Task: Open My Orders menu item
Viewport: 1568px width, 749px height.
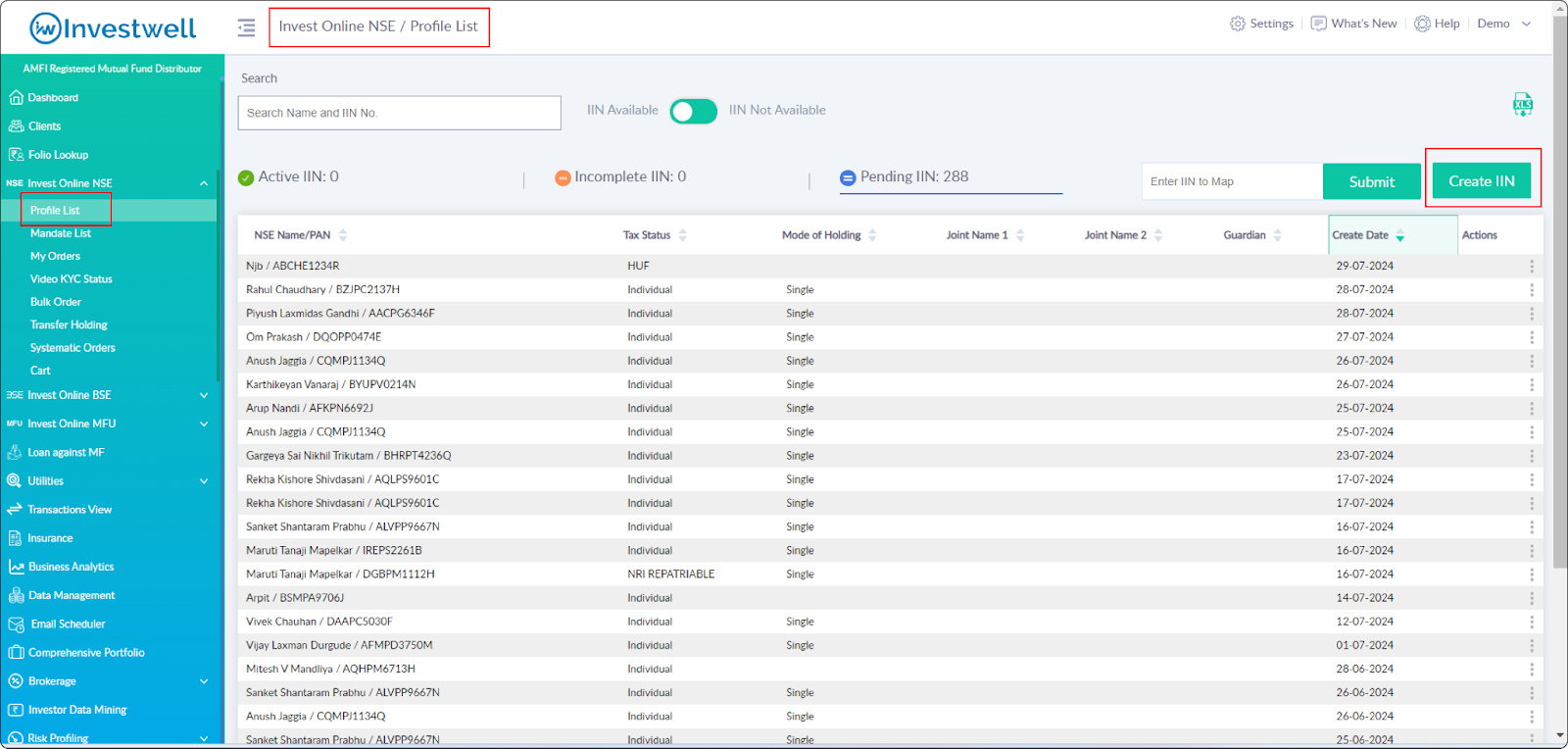Action: [x=55, y=256]
